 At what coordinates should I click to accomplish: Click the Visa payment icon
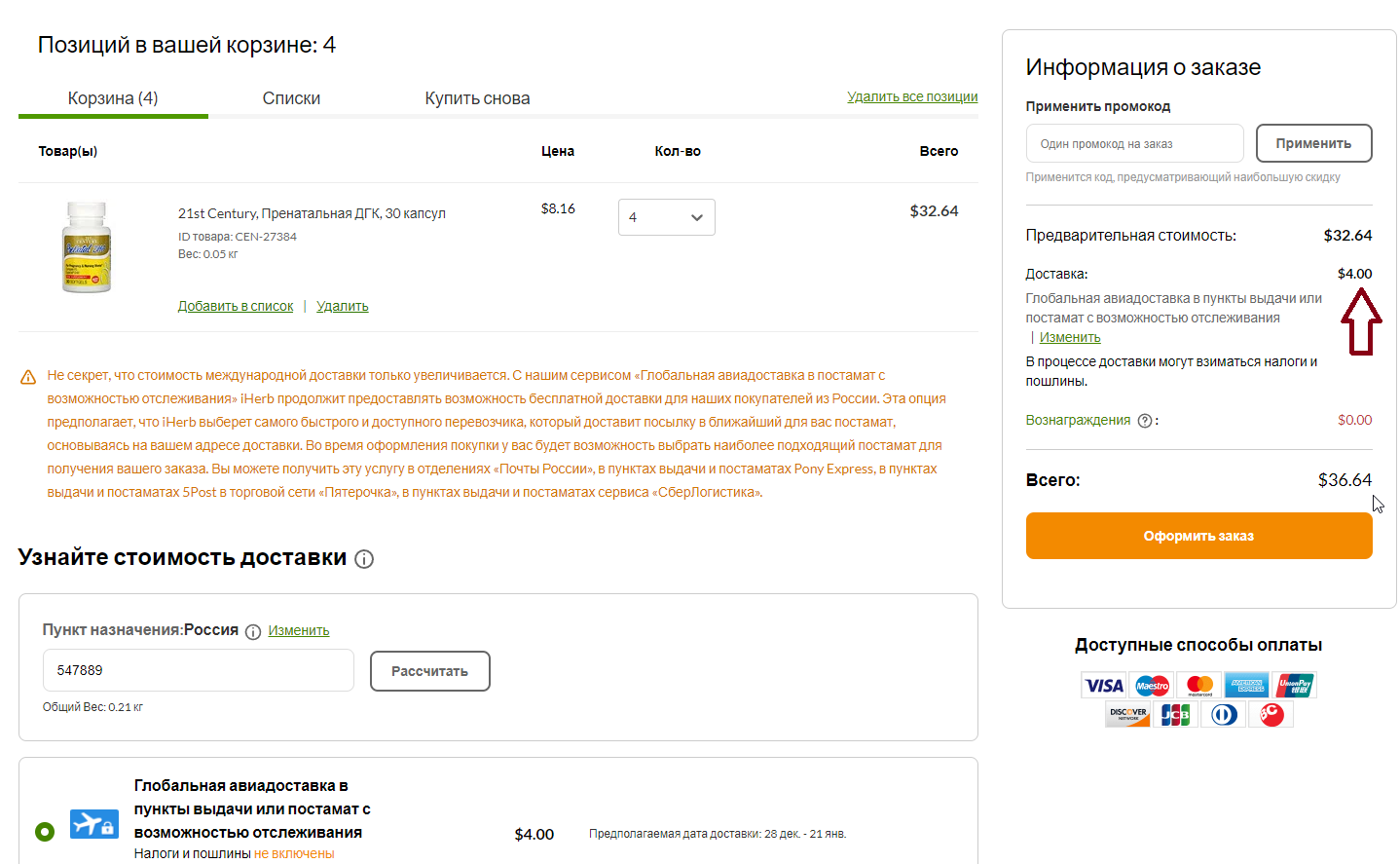[x=1103, y=686]
